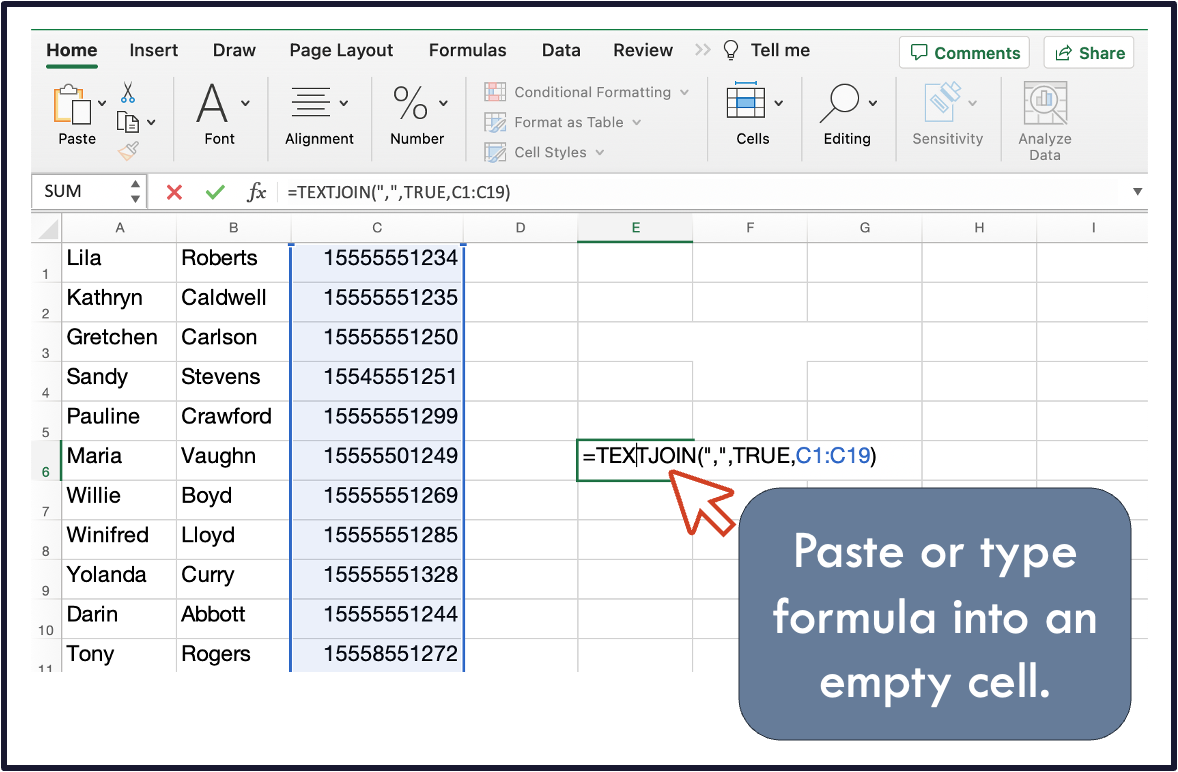This screenshot has height=772, width=1178.
Task: Select column F header
Action: click(x=749, y=228)
